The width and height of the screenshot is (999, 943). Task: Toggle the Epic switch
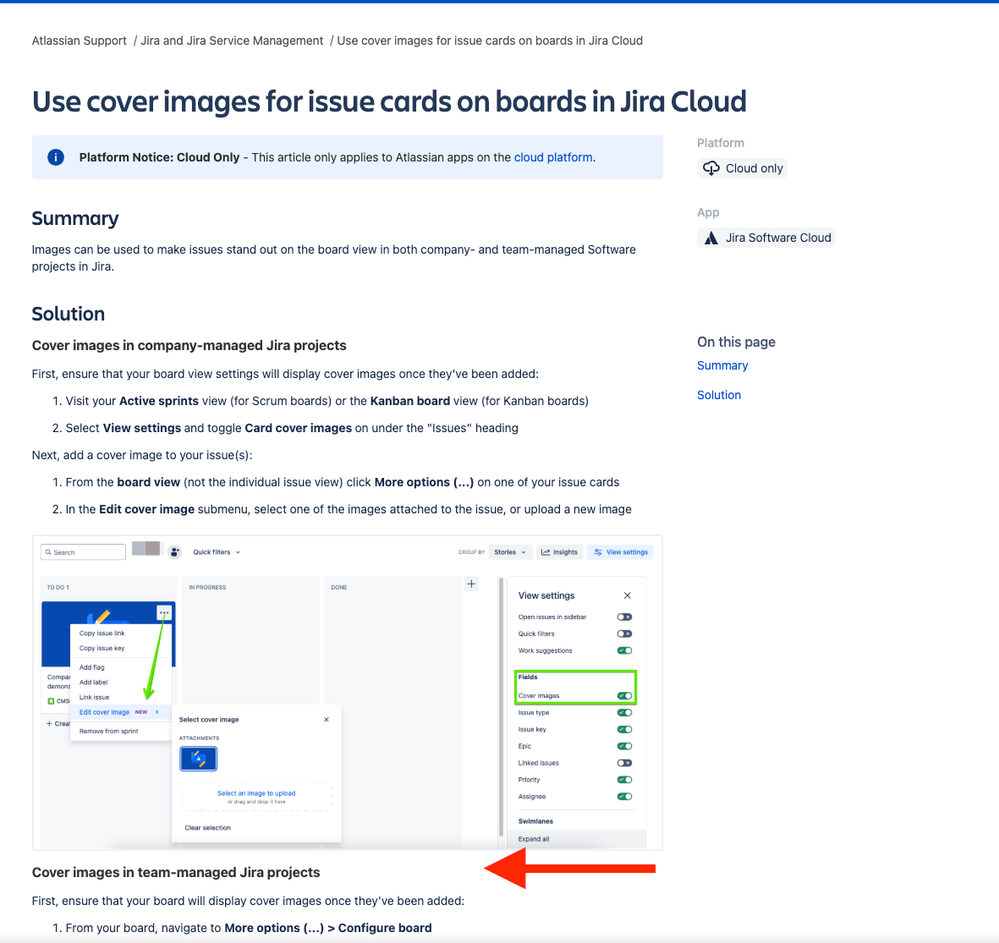pyautogui.click(x=624, y=746)
